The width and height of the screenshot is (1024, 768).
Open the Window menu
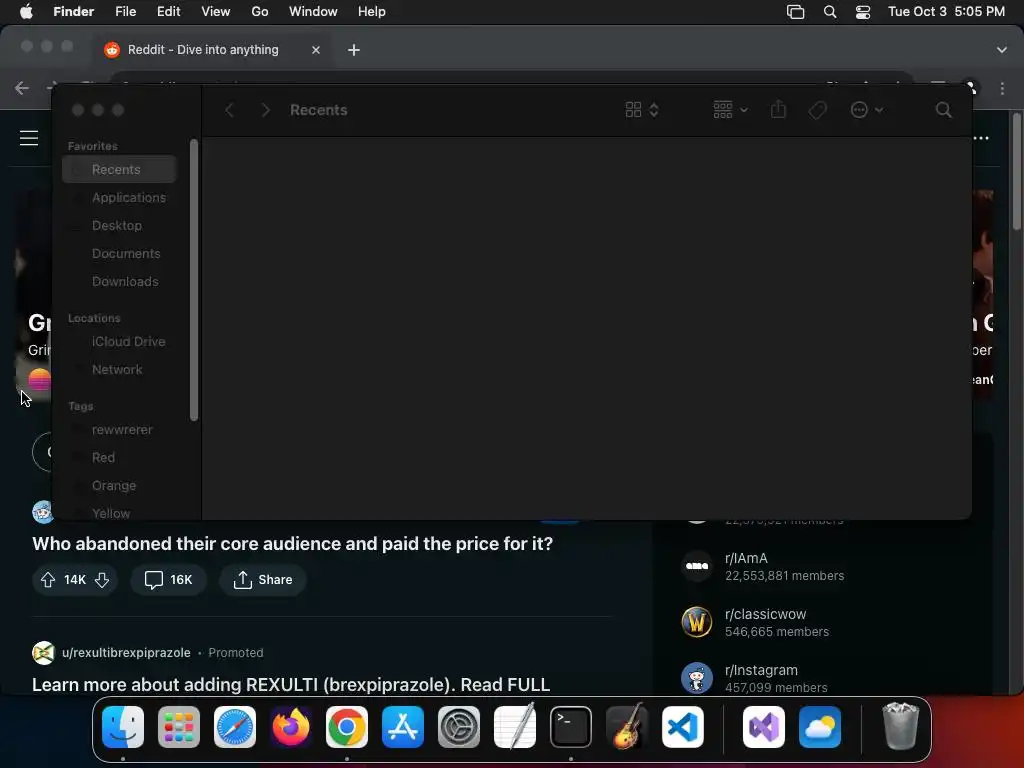pyautogui.click(x=313, y=12)
